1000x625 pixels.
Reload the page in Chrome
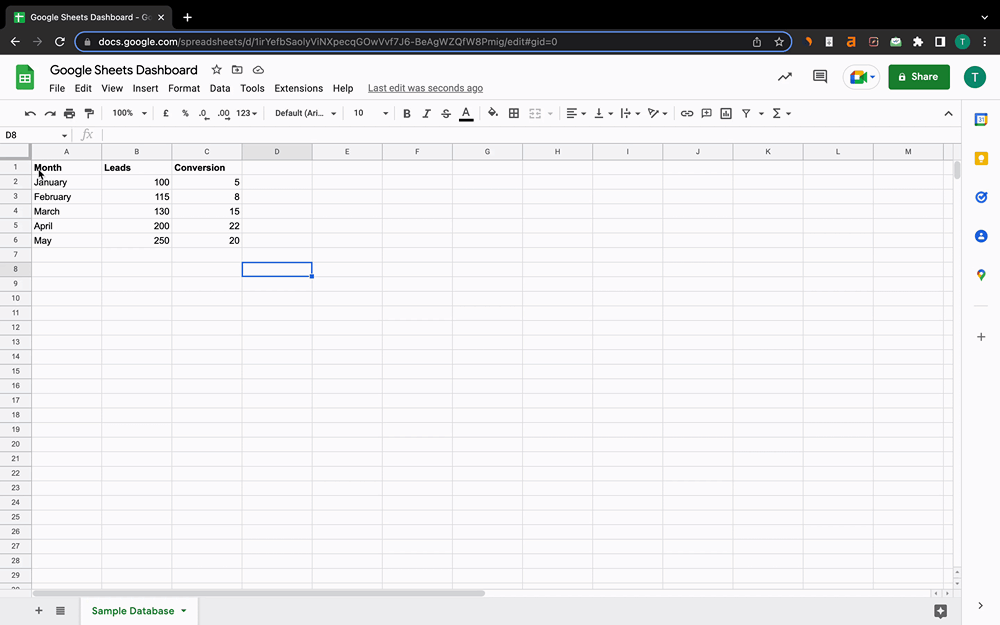[60, 42]
